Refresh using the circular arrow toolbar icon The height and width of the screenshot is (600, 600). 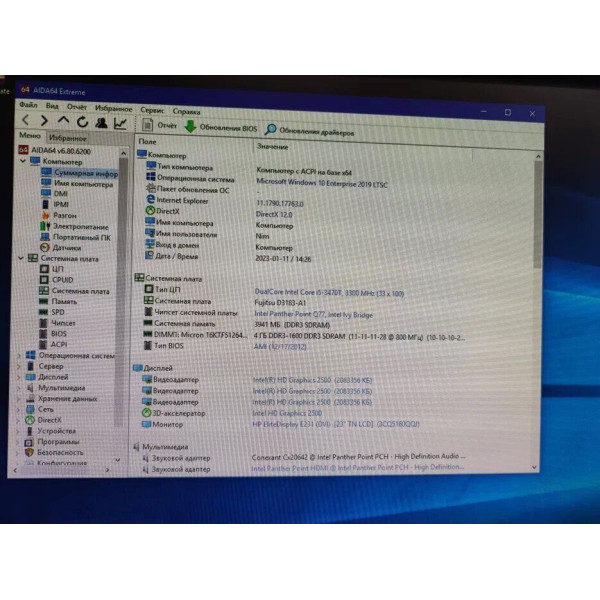coord(82,122)
